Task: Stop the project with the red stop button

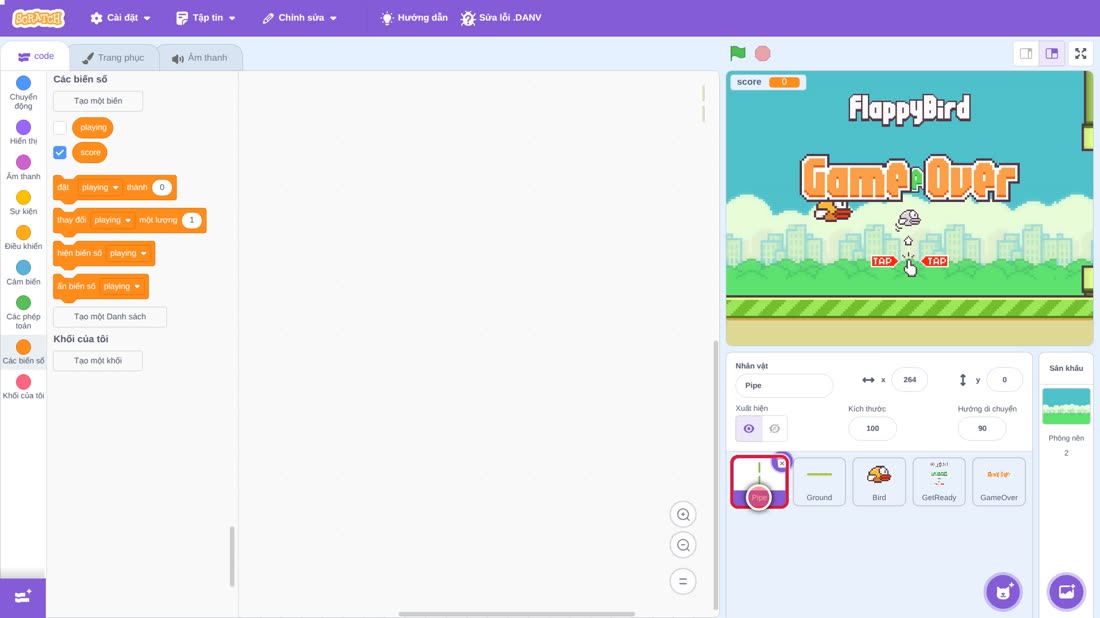Action: tap(763, 53)
